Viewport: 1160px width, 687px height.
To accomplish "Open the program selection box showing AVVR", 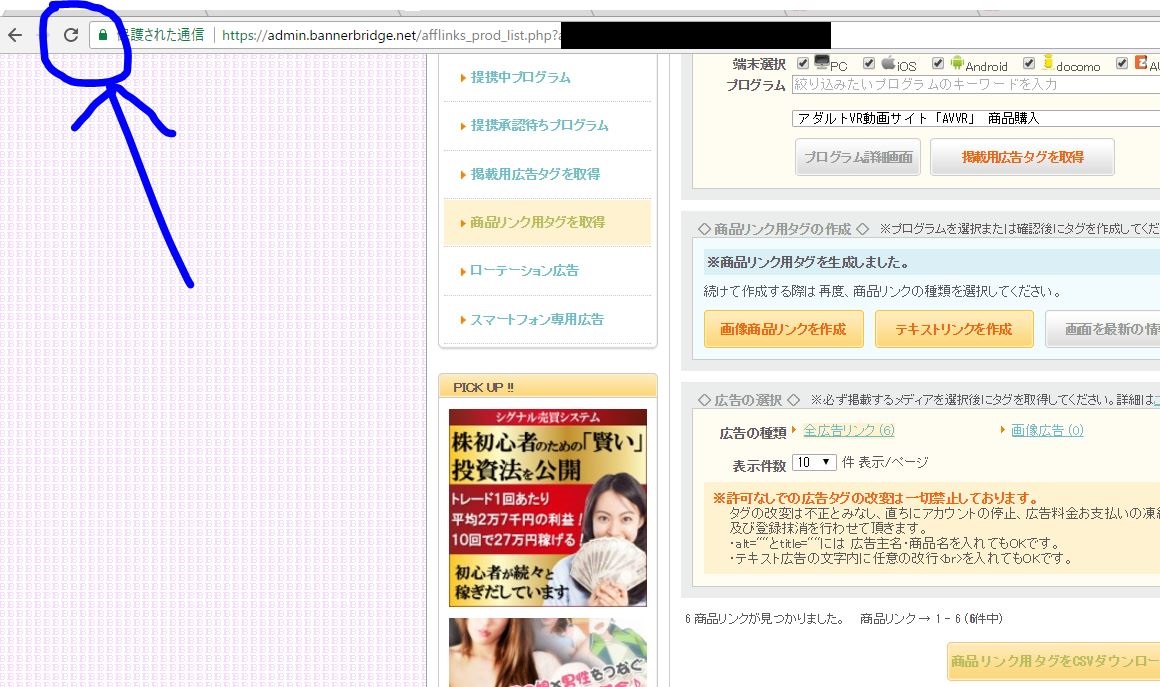I will (975, 118).
